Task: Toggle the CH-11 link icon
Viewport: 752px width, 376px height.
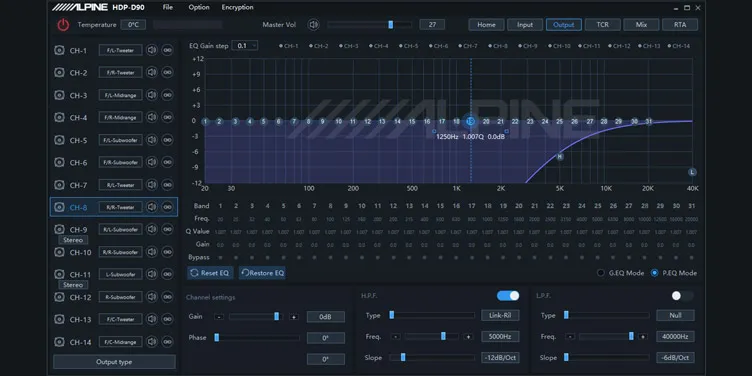Action: [167, 274]
